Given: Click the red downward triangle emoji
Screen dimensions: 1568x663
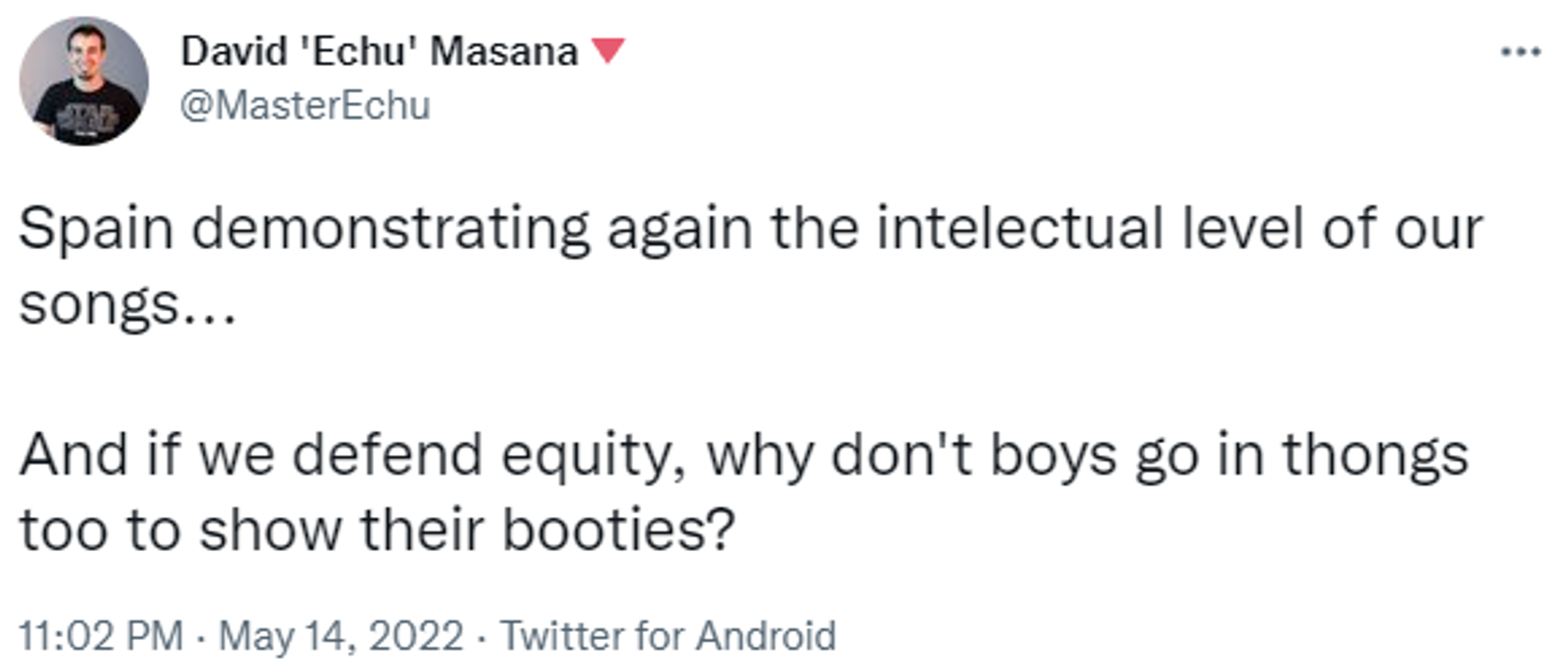Looking at the screenshot, I should point(608,51).
